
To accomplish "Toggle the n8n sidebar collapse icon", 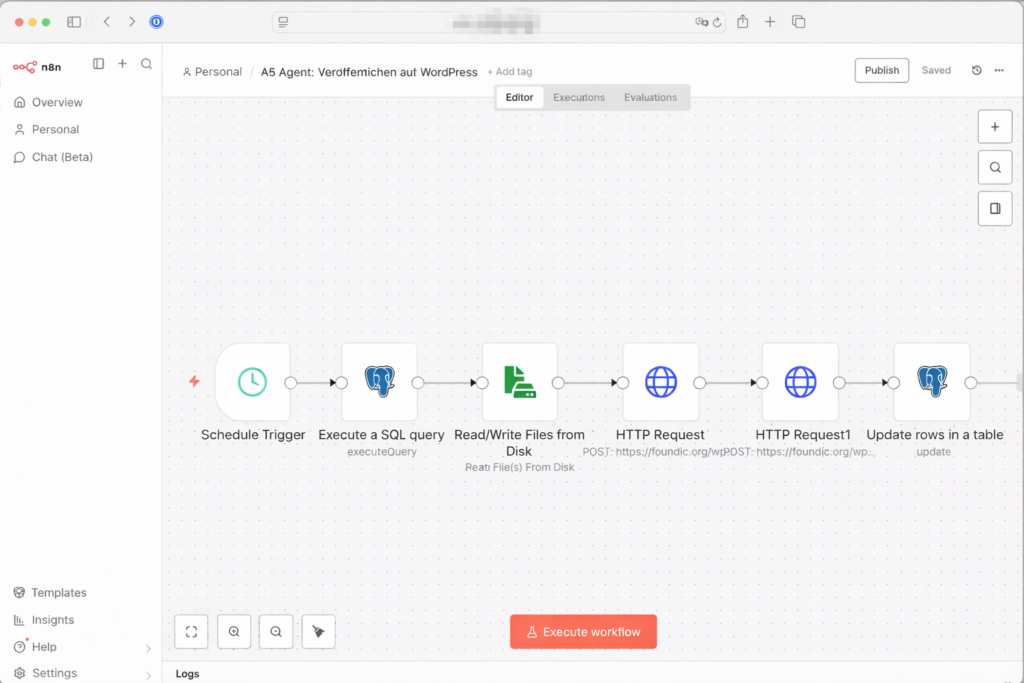I will [98, 64].
